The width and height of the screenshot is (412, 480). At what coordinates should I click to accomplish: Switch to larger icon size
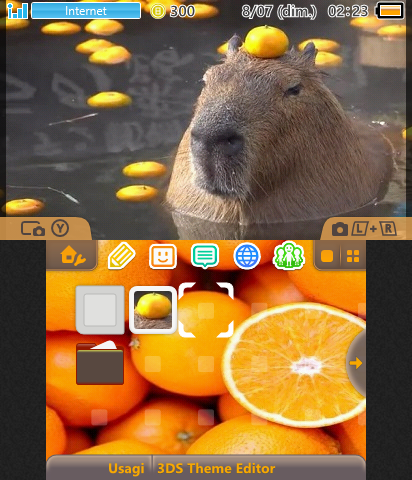327,256
